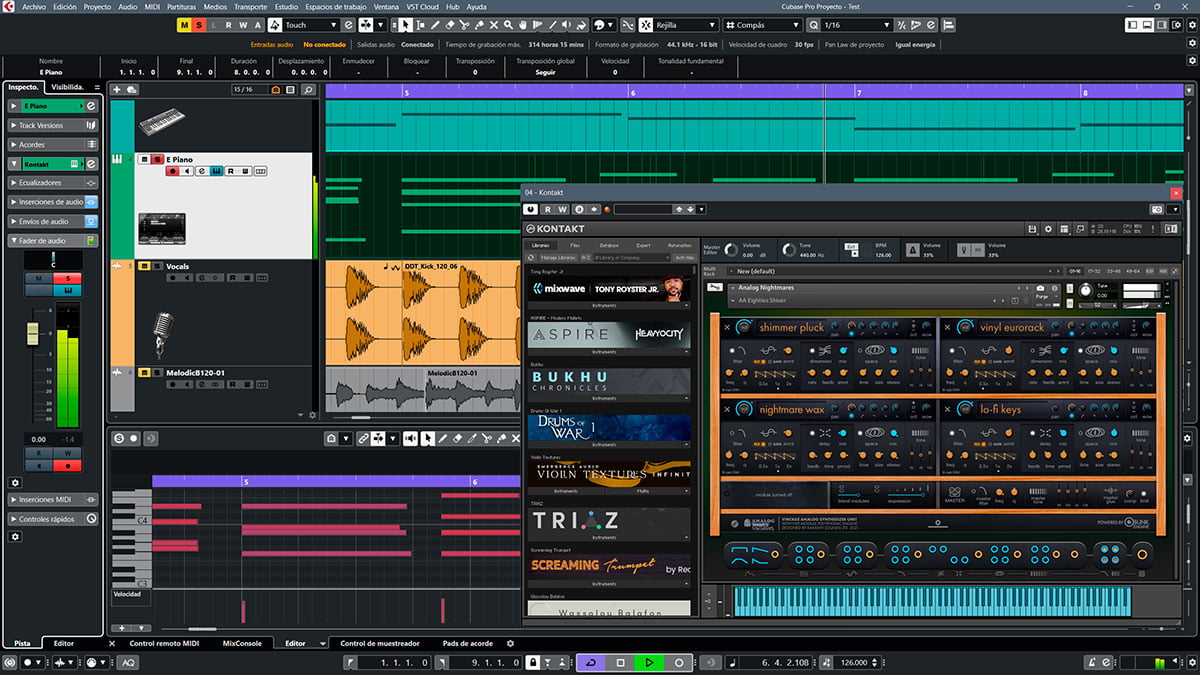1200x675 pixels.
Task: Toggle Mute on the Vocals track
Action: tap(144, 266)
